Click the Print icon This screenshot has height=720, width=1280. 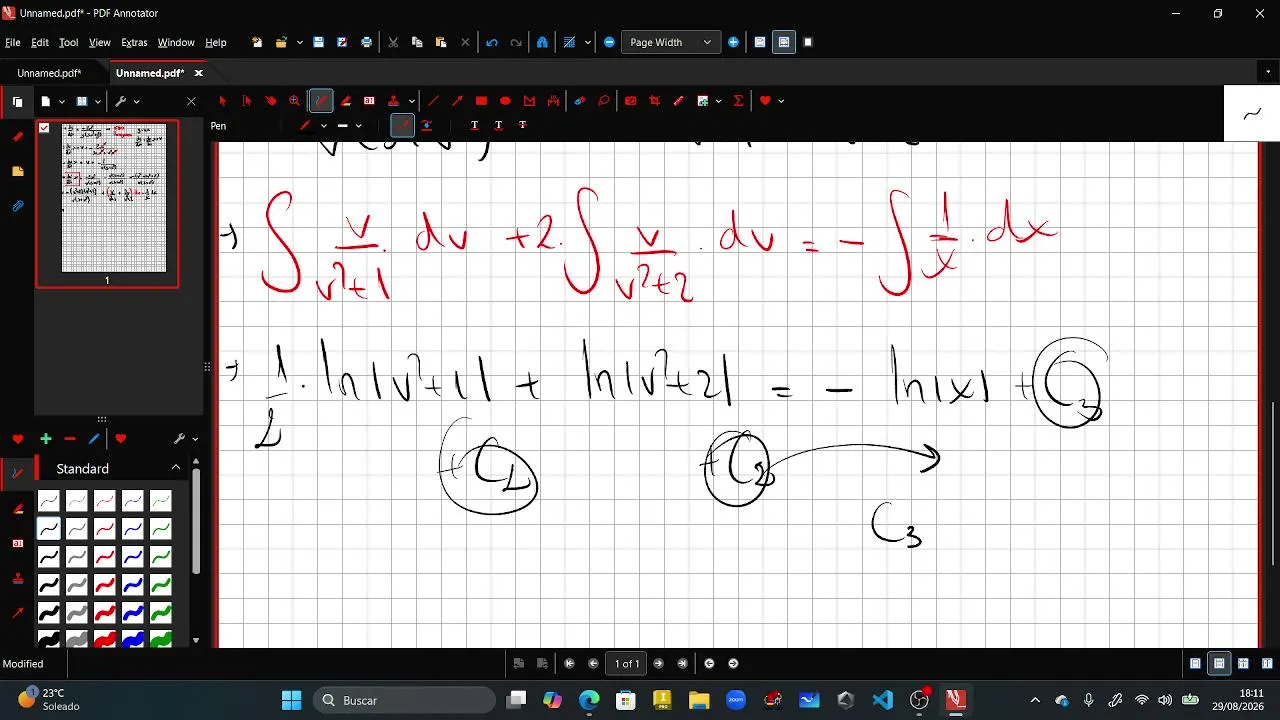[366, 42]
